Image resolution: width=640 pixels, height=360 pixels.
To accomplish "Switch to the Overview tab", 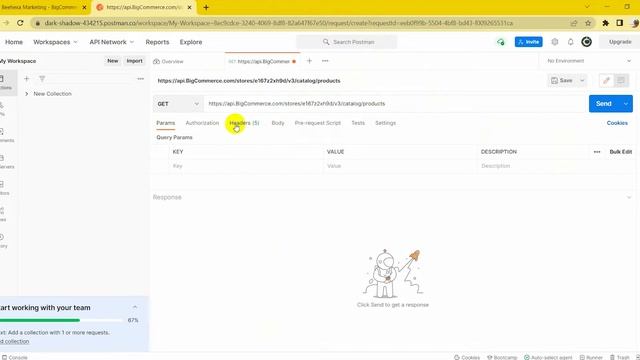I will (169, 62).
